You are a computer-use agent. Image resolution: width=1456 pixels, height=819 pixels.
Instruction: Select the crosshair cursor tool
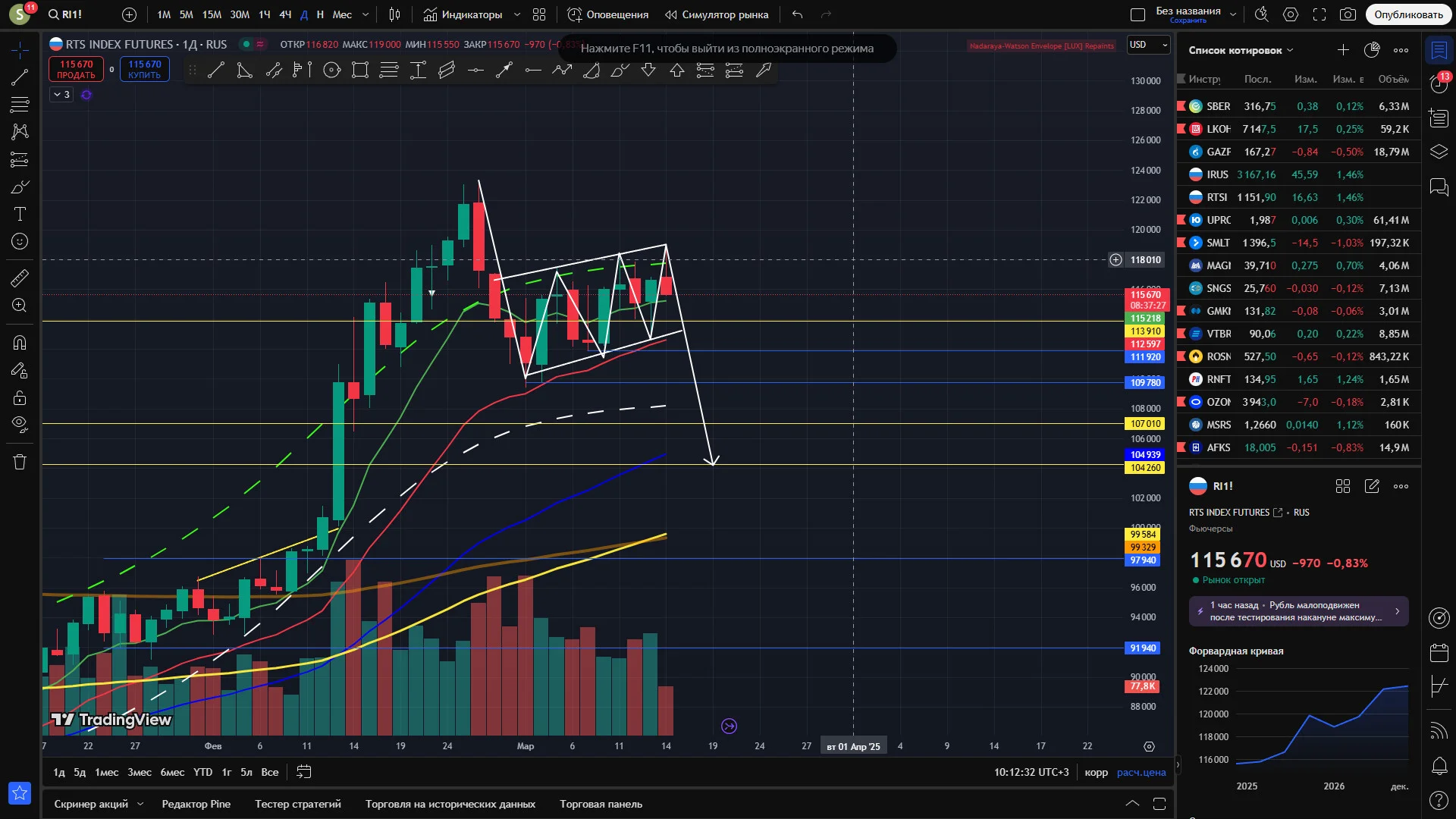[20, 50]
